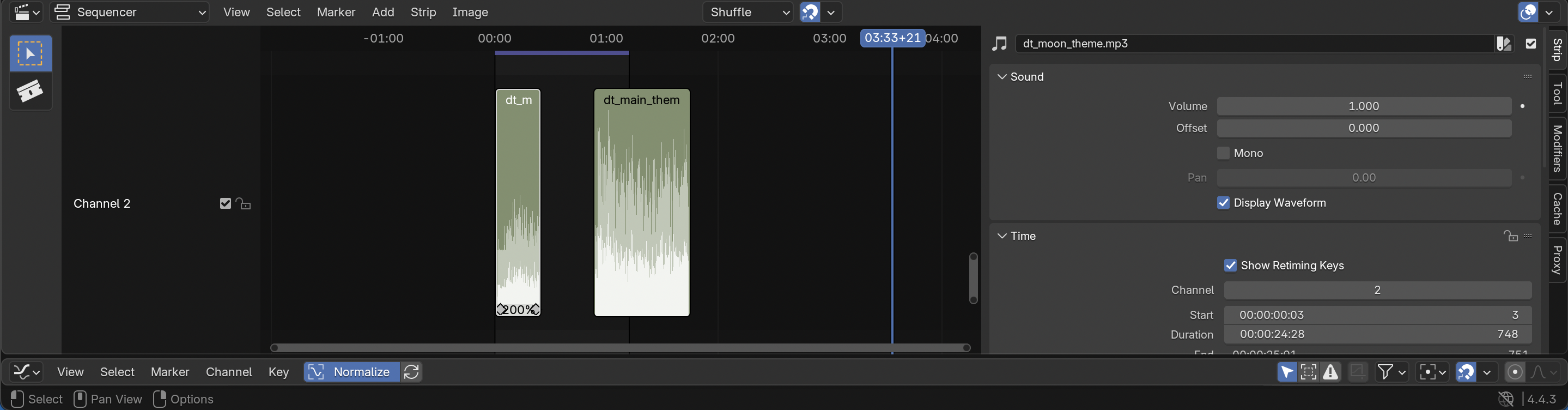Click the Offset field value 0.000
The width and height of the screenshot is (1568, 410).
(1364, 128)
